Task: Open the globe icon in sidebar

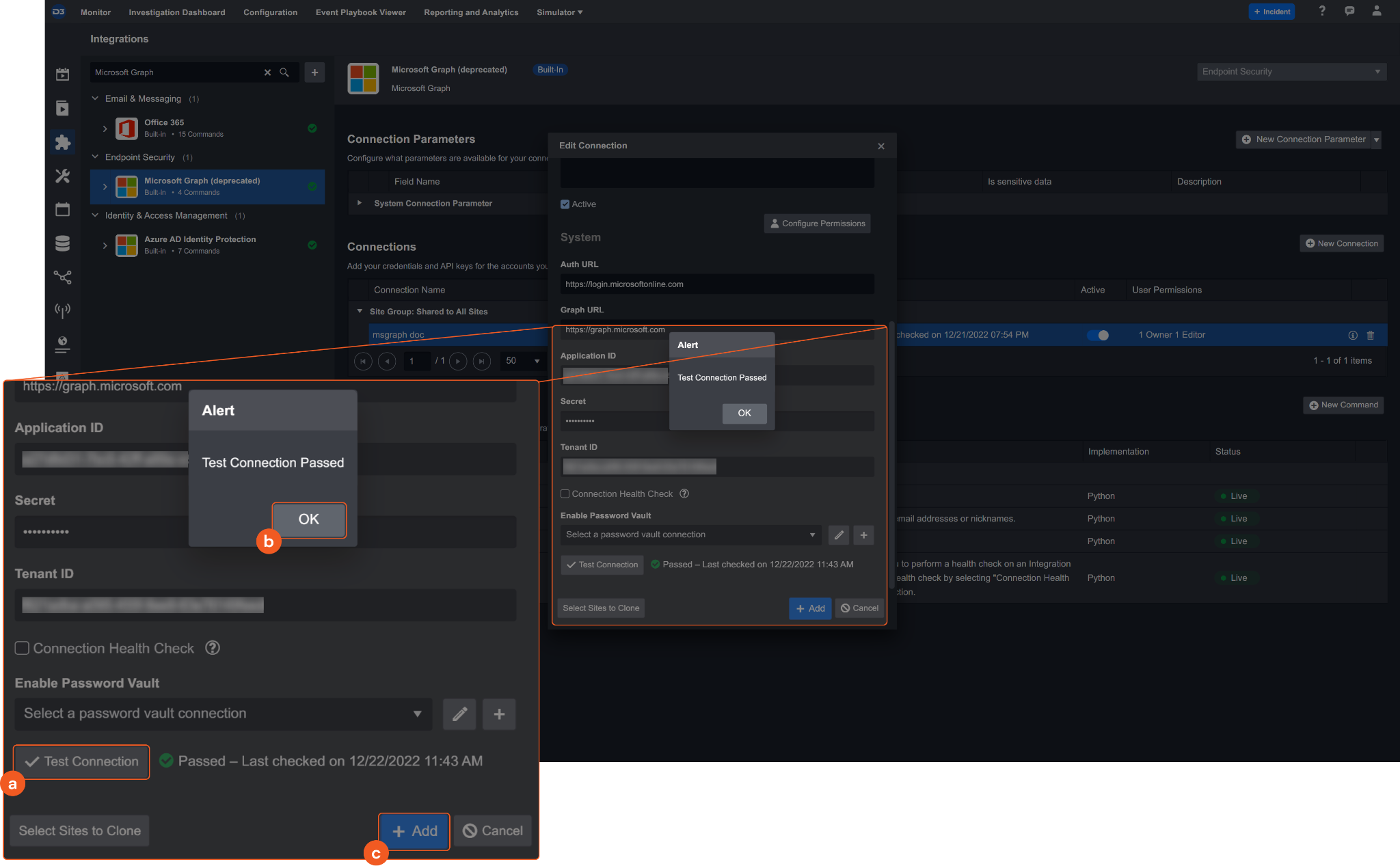Action: [62, 344]
